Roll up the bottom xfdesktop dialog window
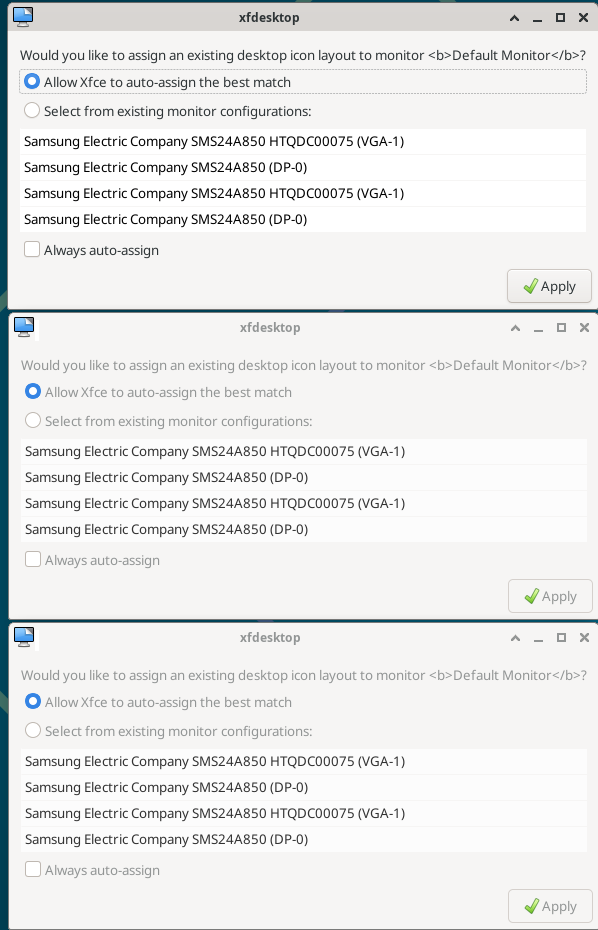 516,638
